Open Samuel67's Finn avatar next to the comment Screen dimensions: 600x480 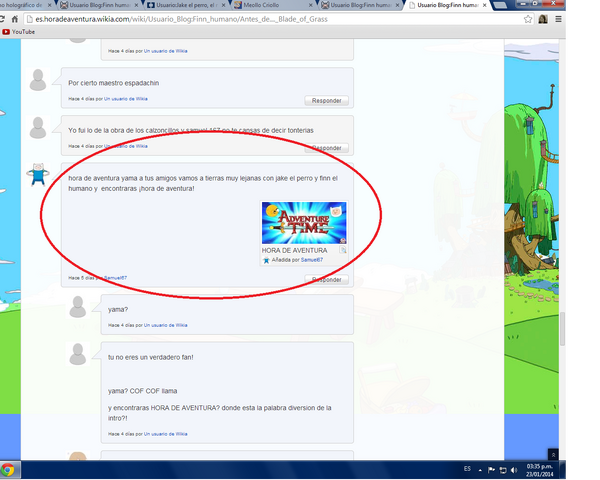[x=38, y=174]
